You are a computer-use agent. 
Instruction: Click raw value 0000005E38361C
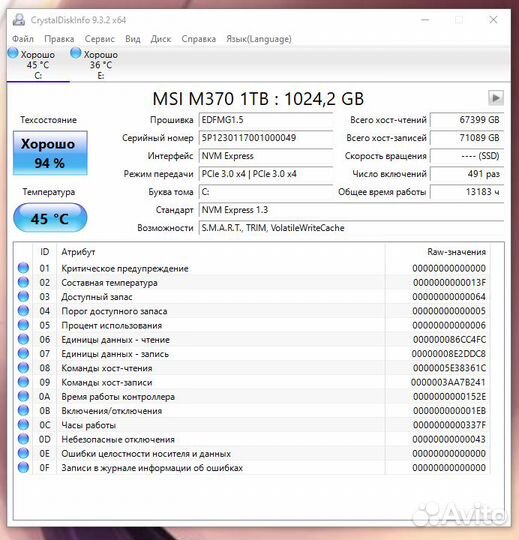click(x=449, y=368)
